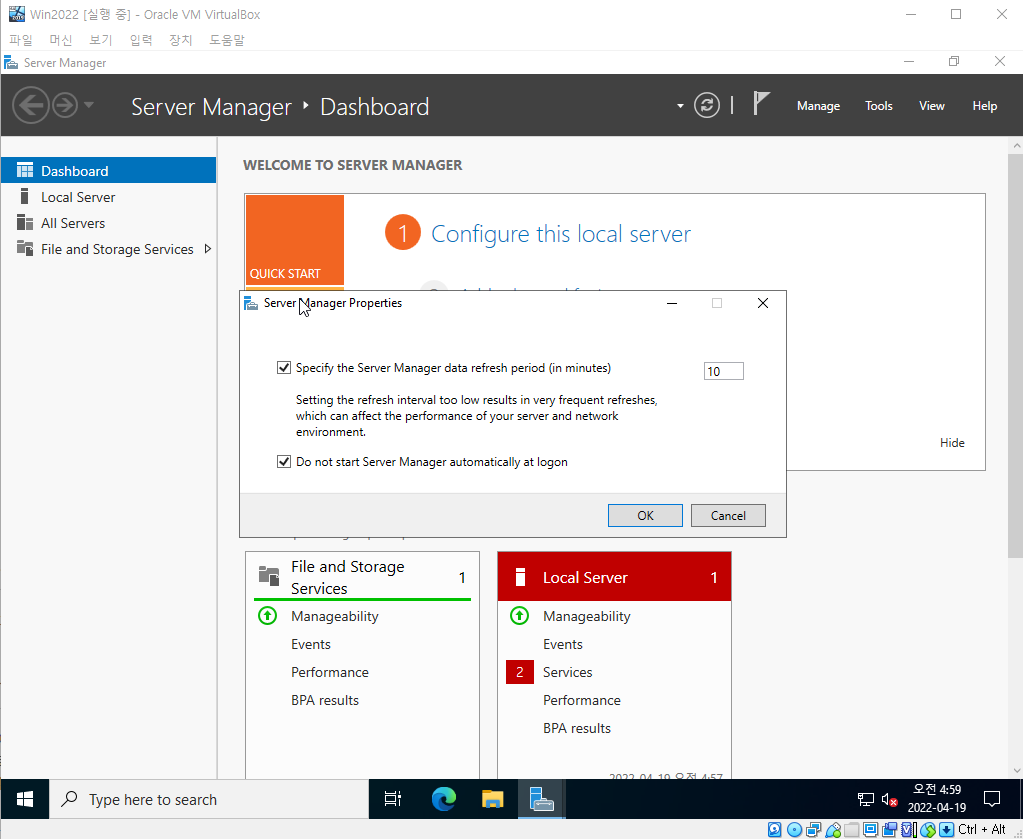Hide the welcome tile
The image size is (1023, 839).
pyautogui.click(x=952, y=442)
